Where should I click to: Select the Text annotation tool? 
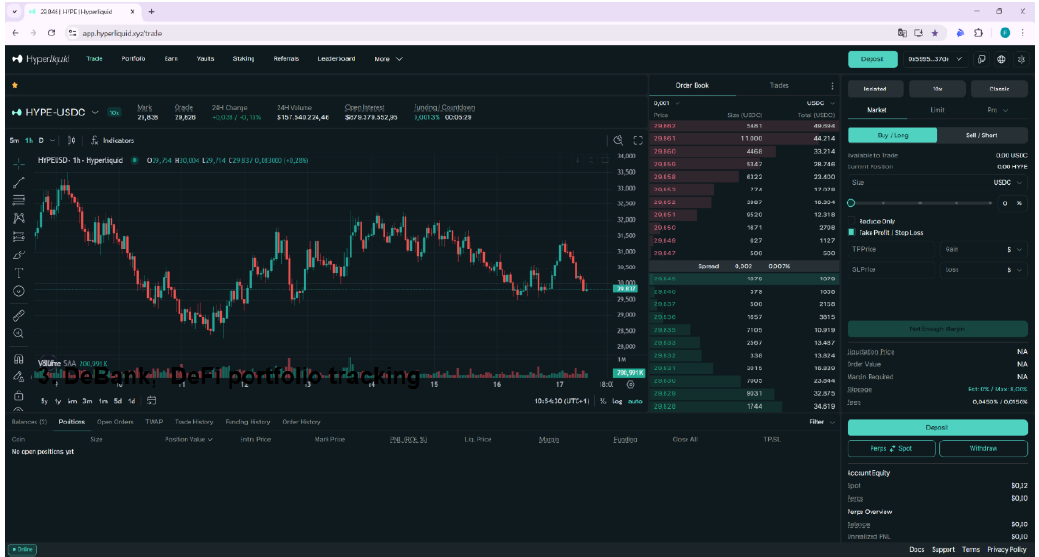click(19, 272)
